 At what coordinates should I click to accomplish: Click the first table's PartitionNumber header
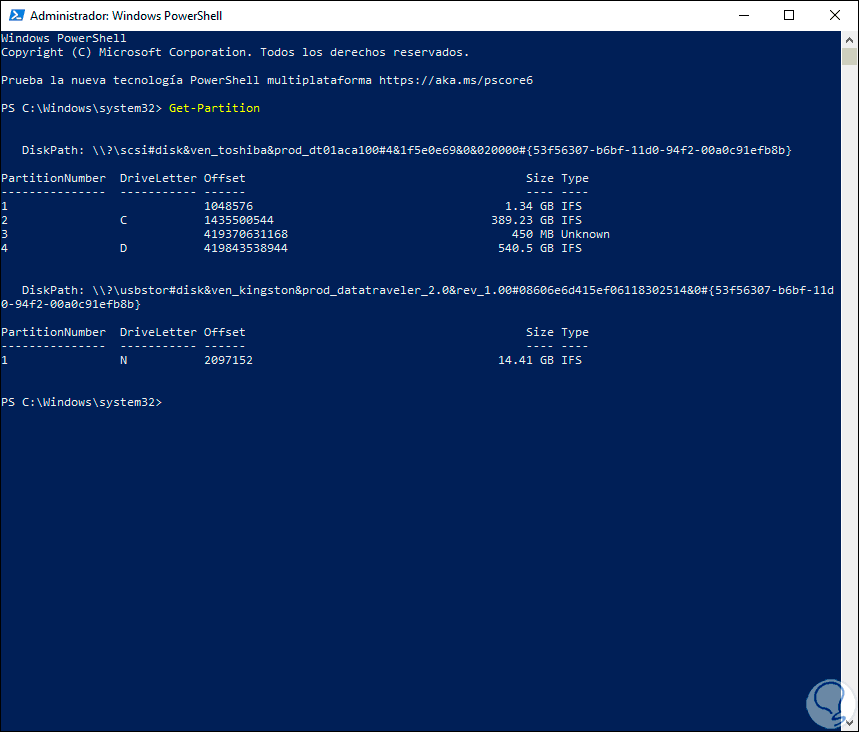click(53, 178)
